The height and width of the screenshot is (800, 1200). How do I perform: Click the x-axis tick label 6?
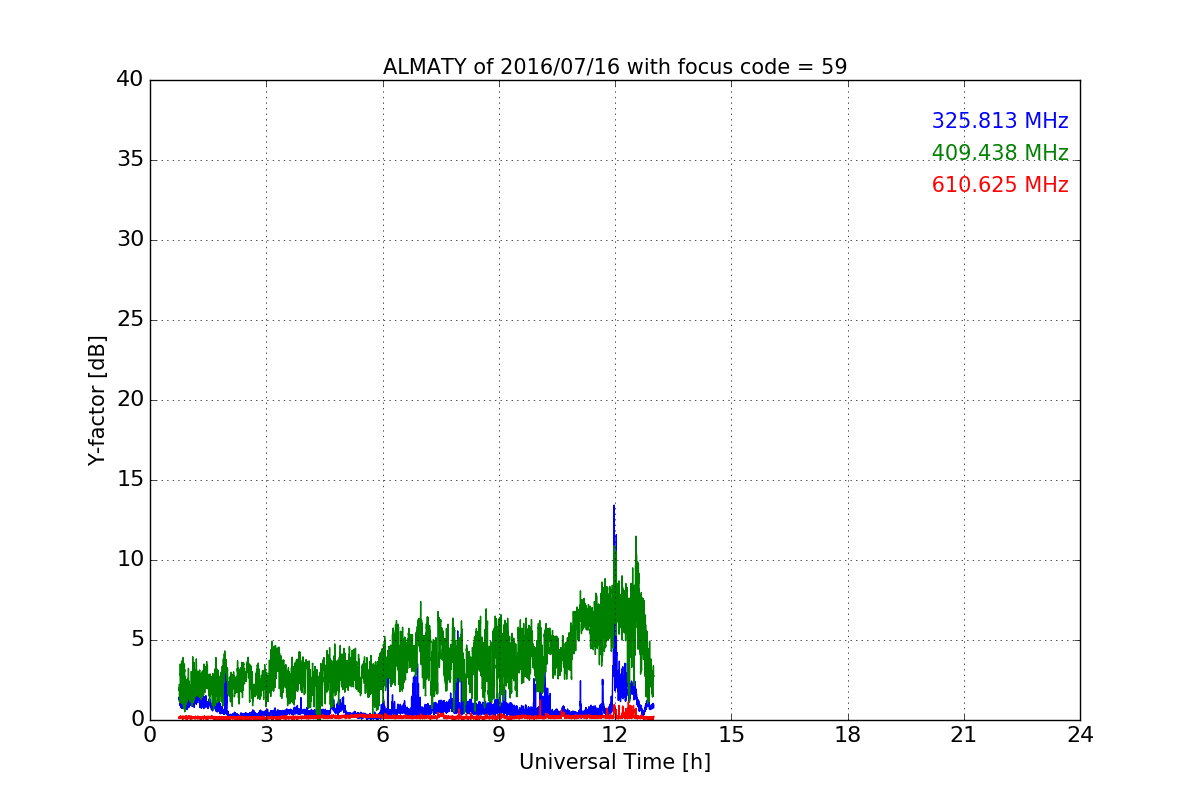click(383, 735)
